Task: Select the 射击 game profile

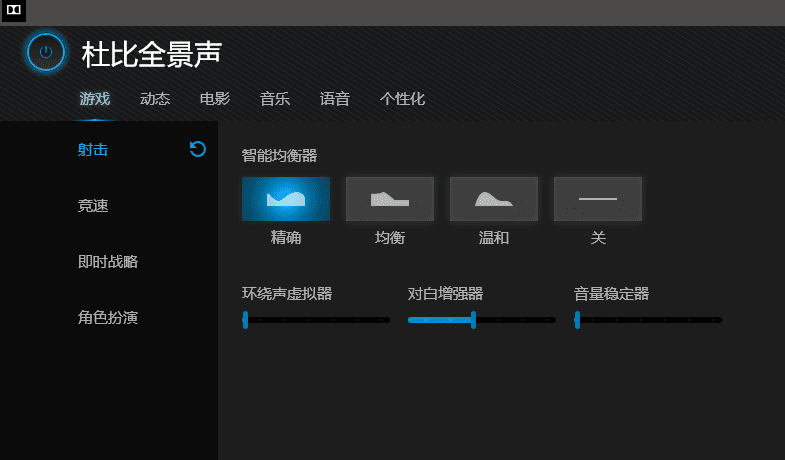Action: coord(93,150)
